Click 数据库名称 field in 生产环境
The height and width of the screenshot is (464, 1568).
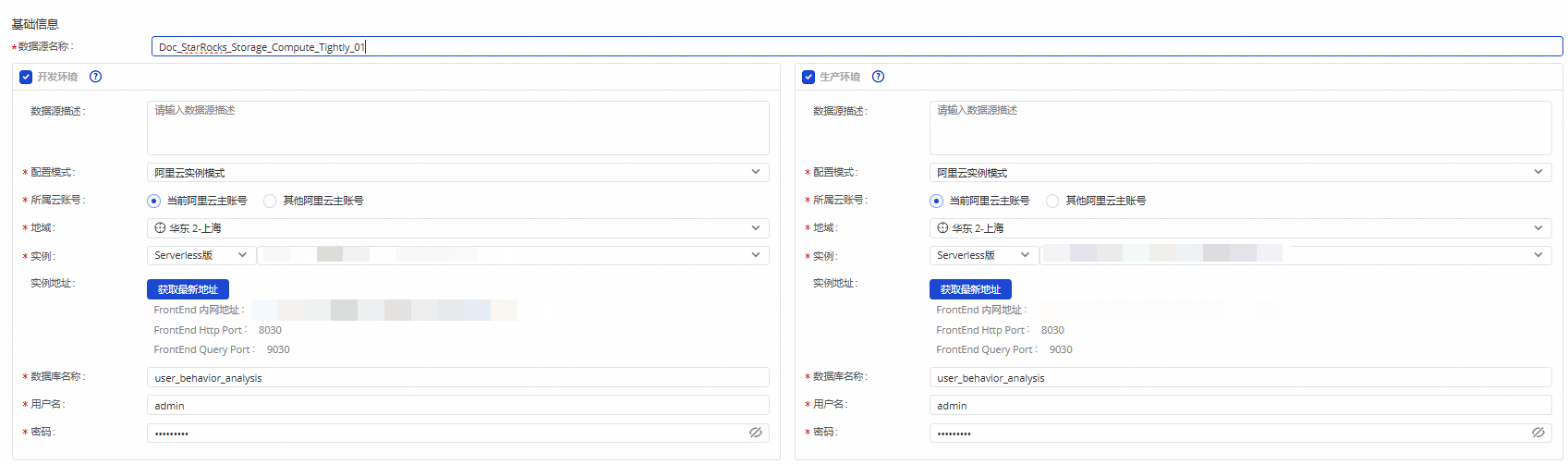(1241, 377)
